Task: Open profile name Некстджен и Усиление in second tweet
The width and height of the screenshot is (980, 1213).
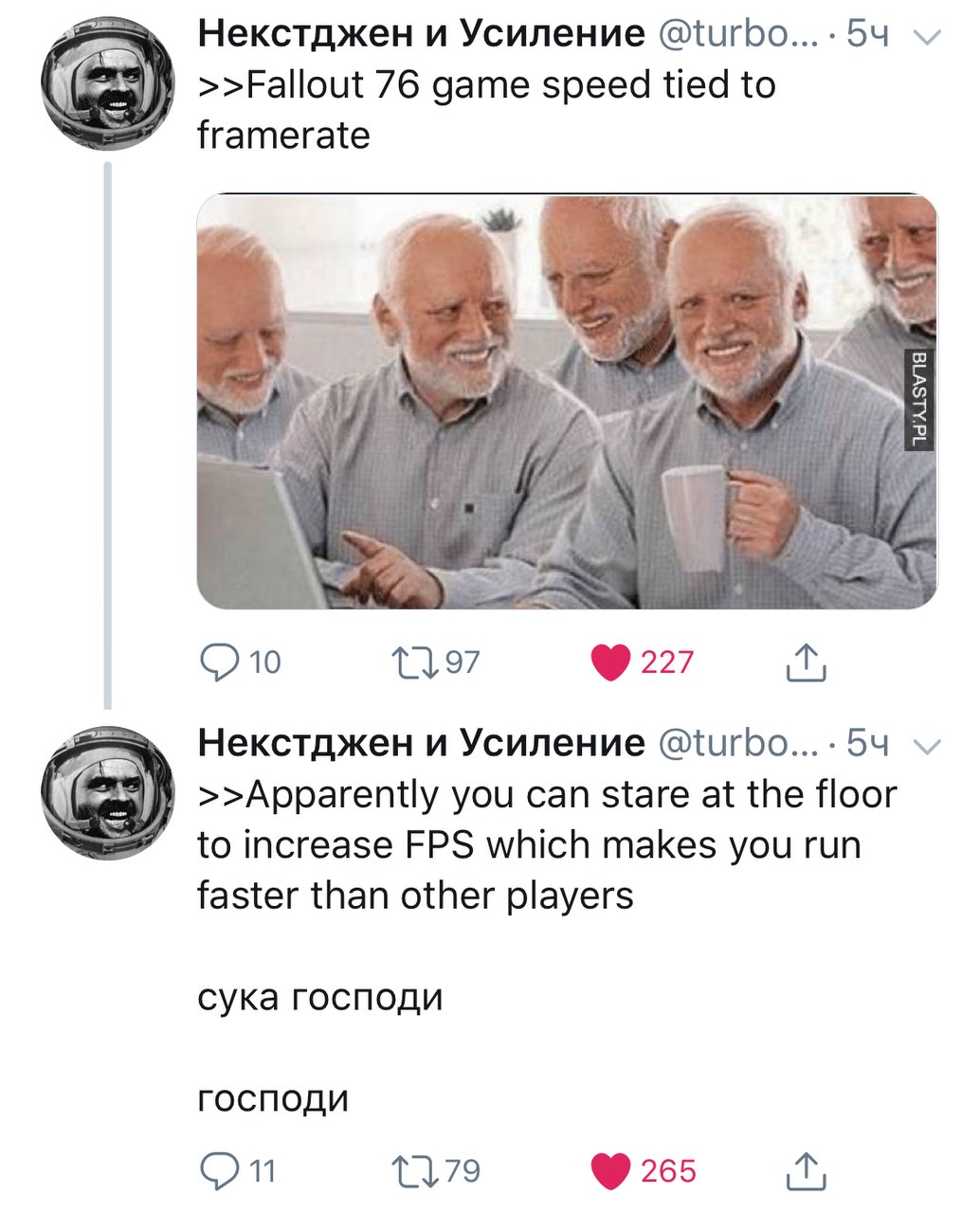Action: [x=421, y=744]
